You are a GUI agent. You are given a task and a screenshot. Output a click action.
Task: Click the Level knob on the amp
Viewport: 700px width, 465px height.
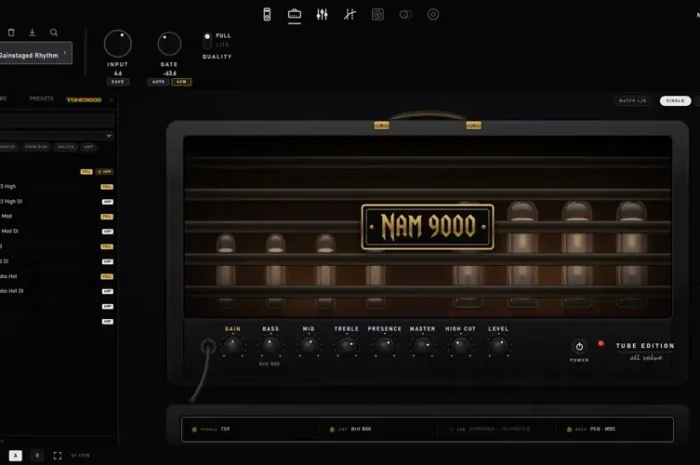498,345
